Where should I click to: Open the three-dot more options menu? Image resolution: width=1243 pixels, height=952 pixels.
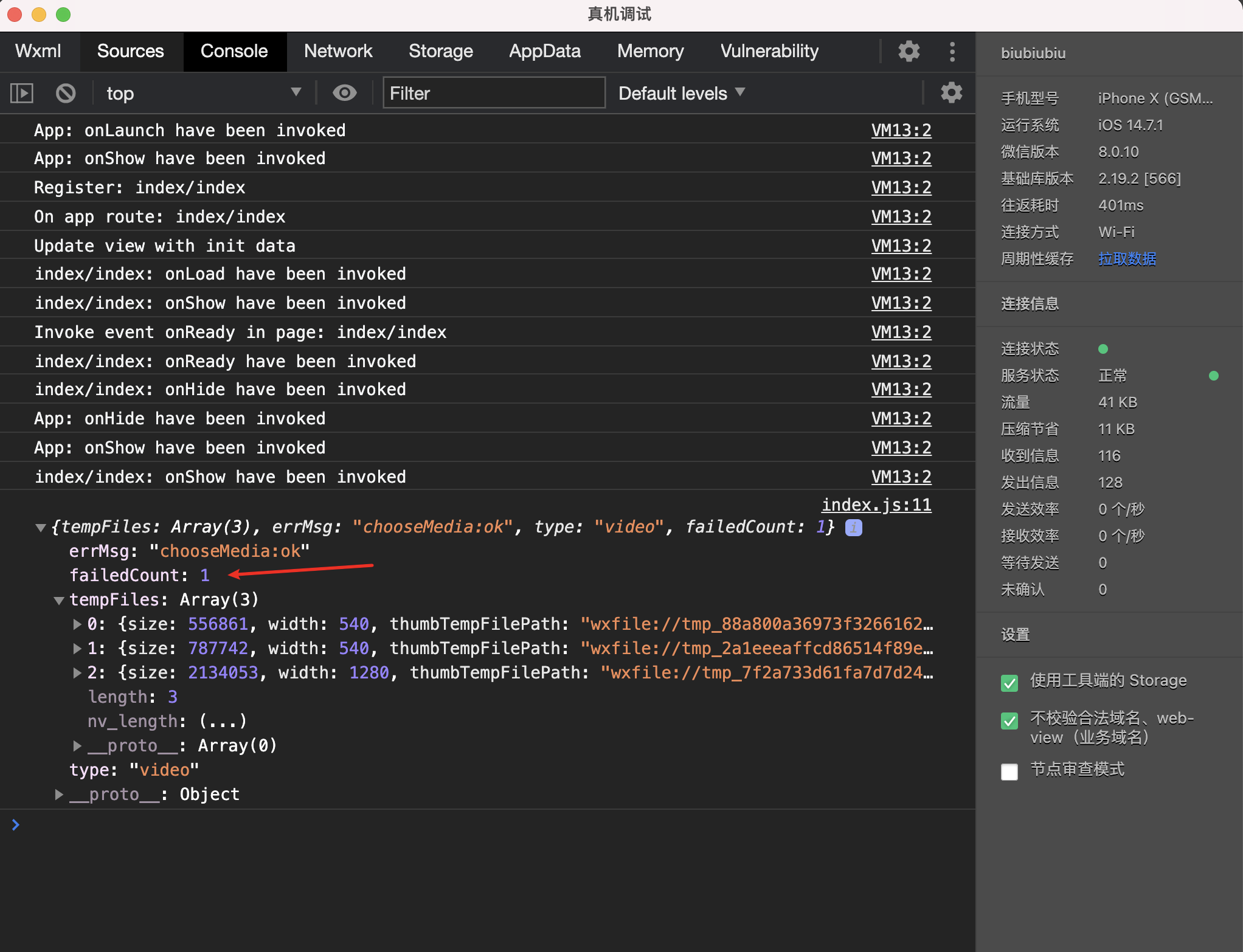point(952,51)
